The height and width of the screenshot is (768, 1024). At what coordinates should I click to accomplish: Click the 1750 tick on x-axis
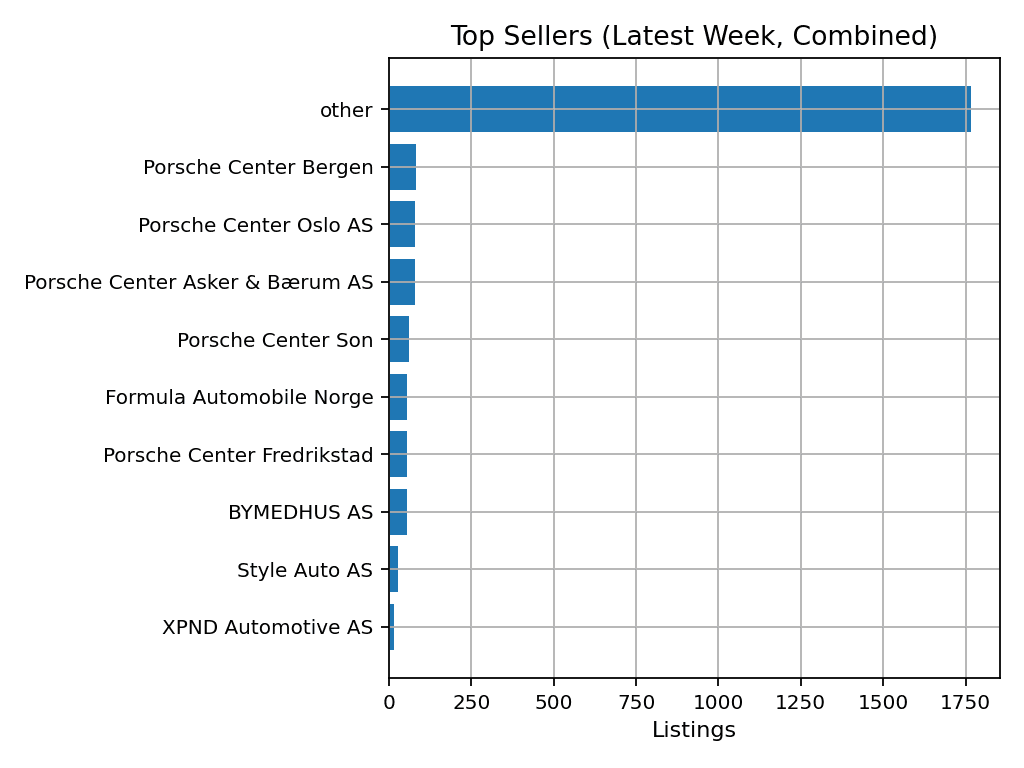(965, 702)
